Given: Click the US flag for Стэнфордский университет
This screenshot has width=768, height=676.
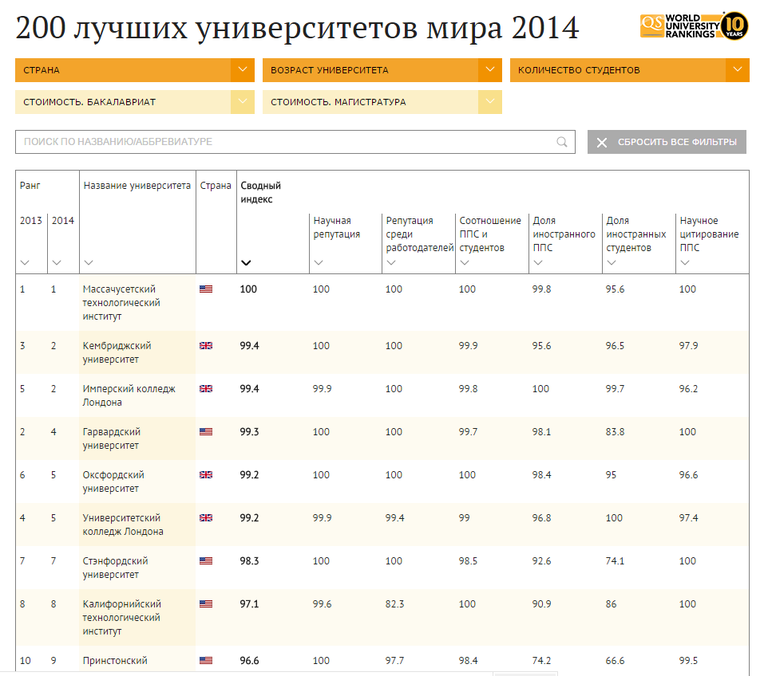Looking at the screenshot, I should coord(206,561).
